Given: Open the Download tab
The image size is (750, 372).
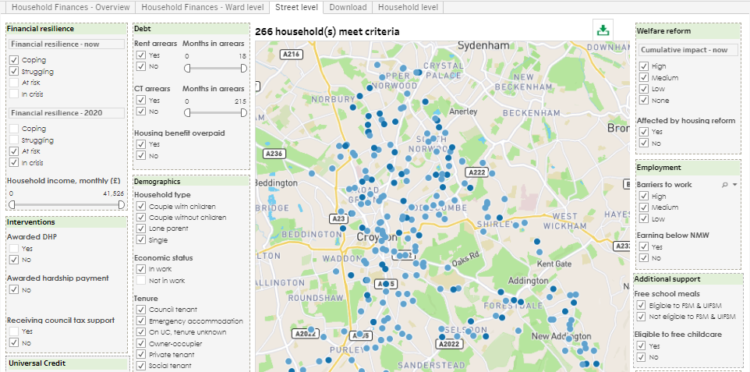Looking at the screenshot, I should pyautogui.click(x=348, y=7).
